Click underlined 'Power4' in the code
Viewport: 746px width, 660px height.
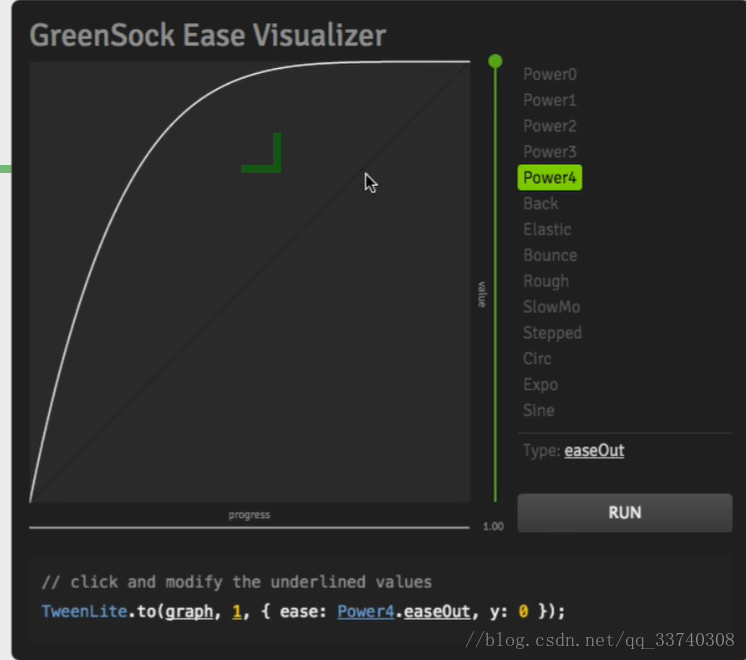(365, 611)
